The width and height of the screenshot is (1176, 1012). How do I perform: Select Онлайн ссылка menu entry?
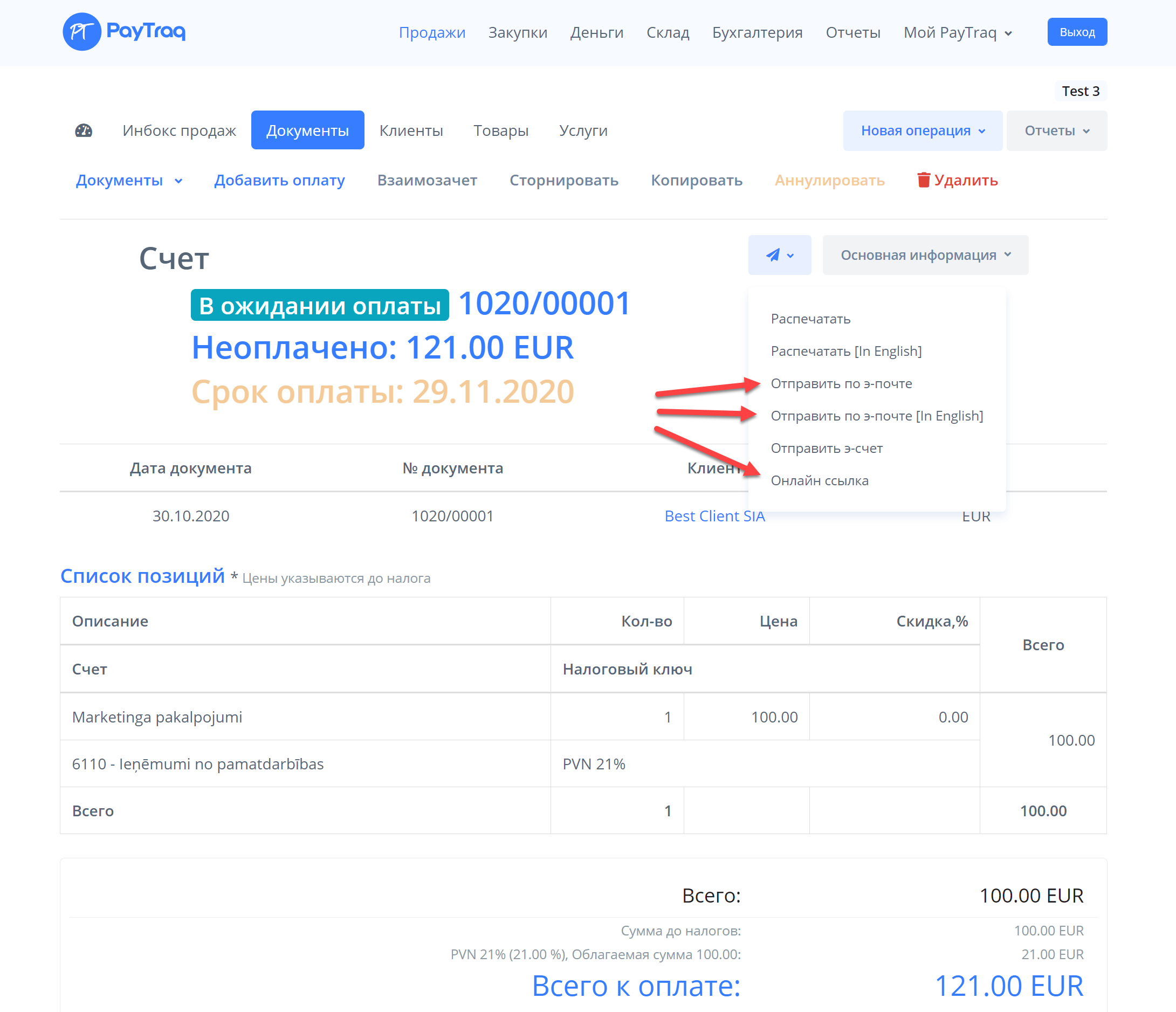pos(819,481)
